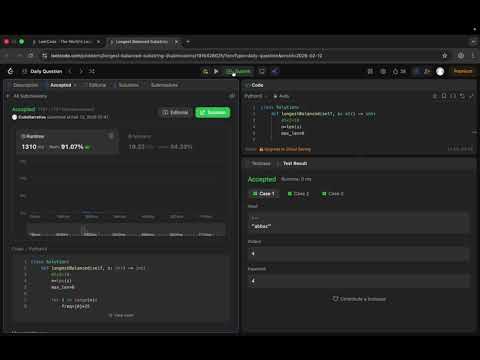
Task: Open the notes icon next to Submit
Action: (262, 71)
